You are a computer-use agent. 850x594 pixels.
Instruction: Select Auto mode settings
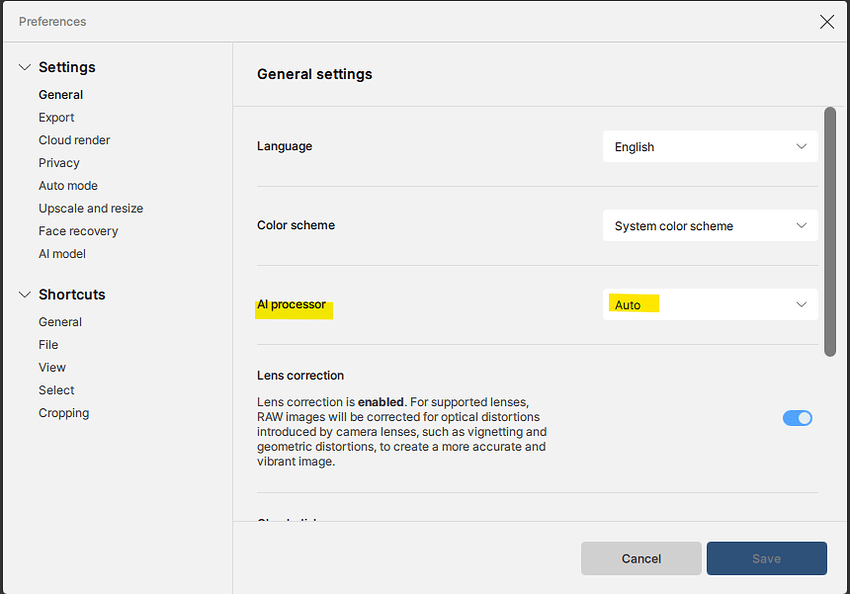pyautogui.click(x=68, y=186)
